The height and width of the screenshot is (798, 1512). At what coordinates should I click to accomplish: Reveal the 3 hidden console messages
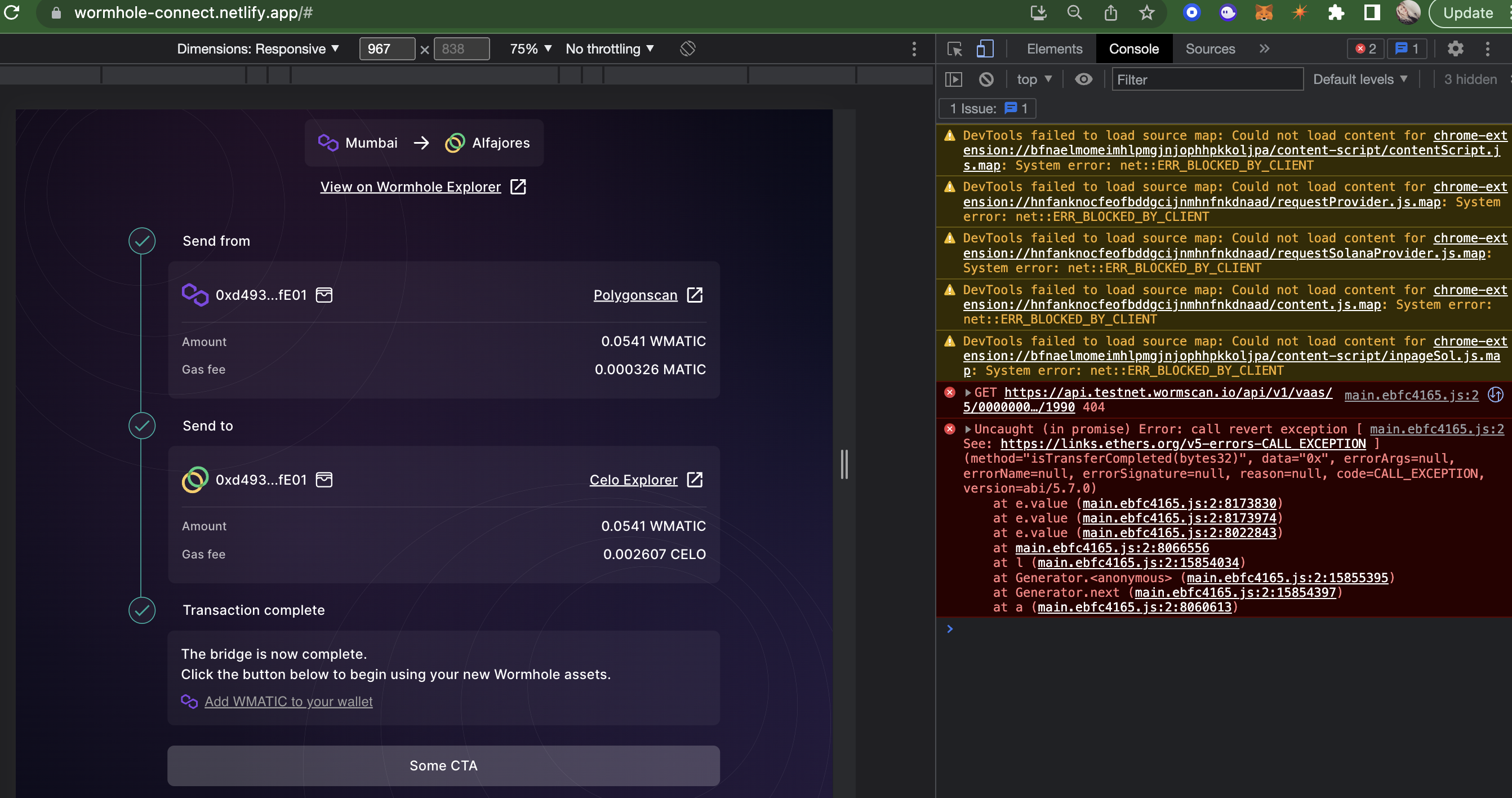pos(1470,79)
